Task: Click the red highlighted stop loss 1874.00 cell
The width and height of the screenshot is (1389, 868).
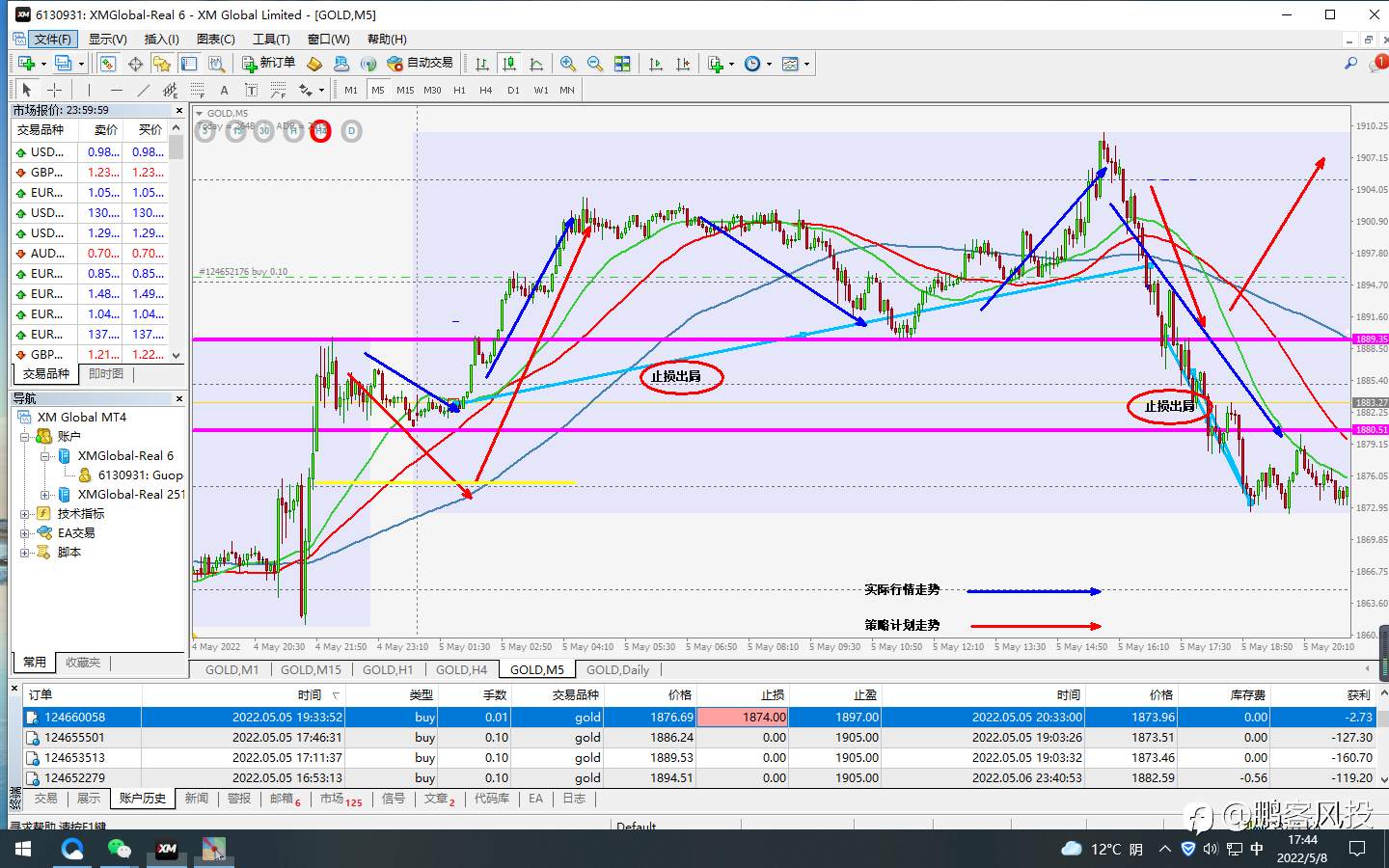Action: click(742, 717)
